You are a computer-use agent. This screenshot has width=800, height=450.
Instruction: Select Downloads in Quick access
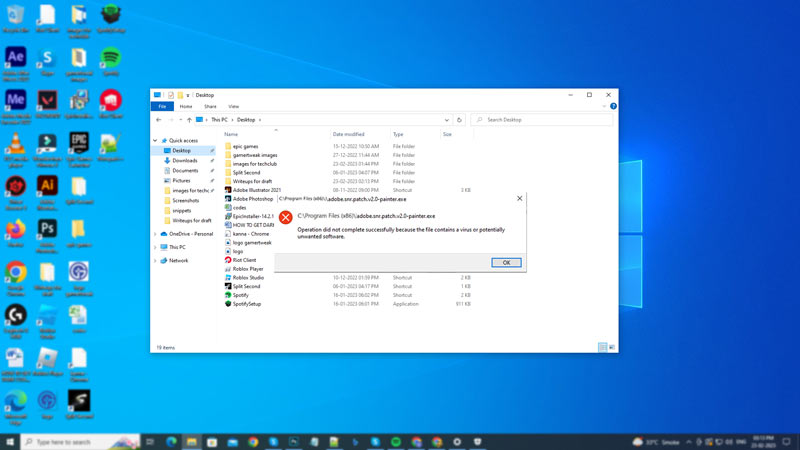184,161
